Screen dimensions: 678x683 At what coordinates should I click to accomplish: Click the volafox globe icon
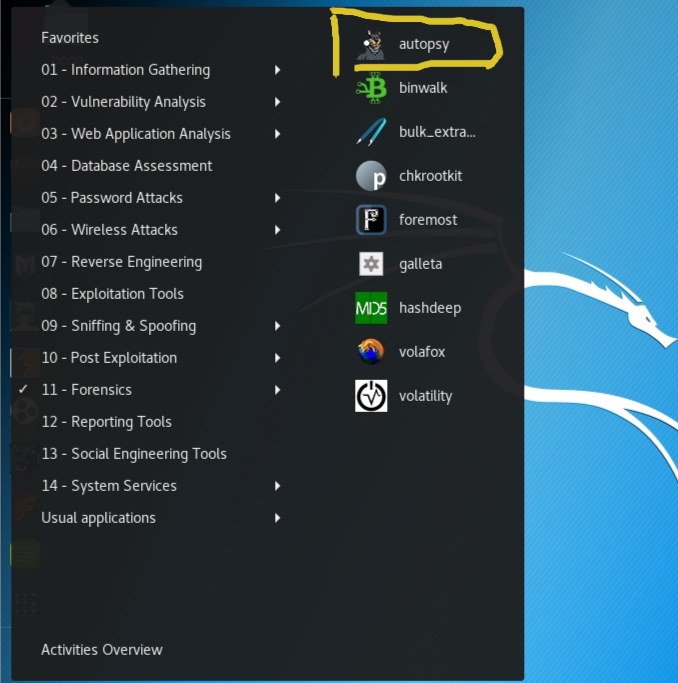tap(371, 352)
